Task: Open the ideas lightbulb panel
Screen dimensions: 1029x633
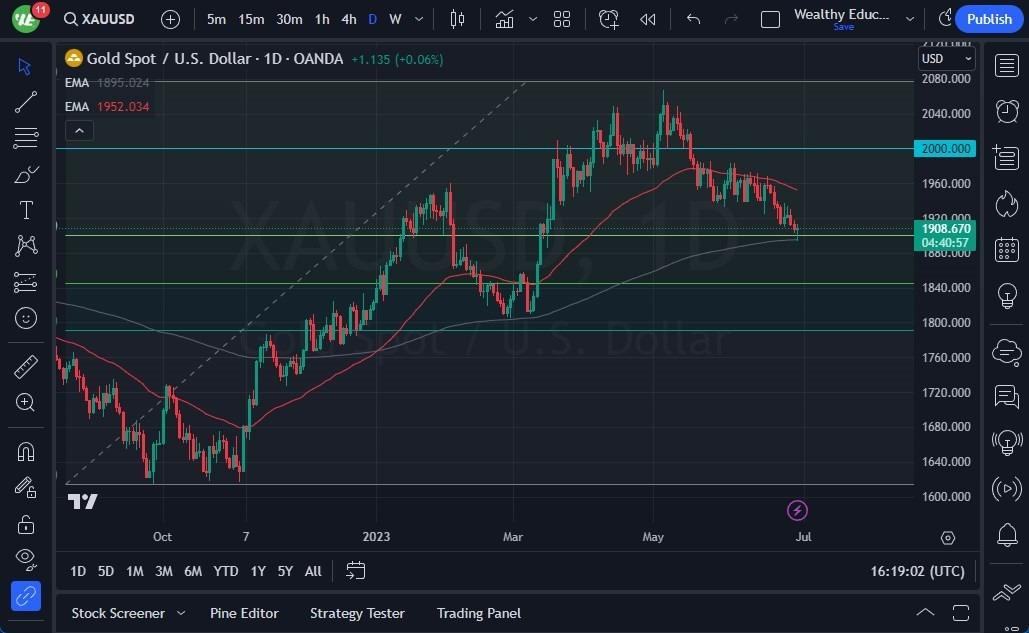Action: coord(1007,296)
